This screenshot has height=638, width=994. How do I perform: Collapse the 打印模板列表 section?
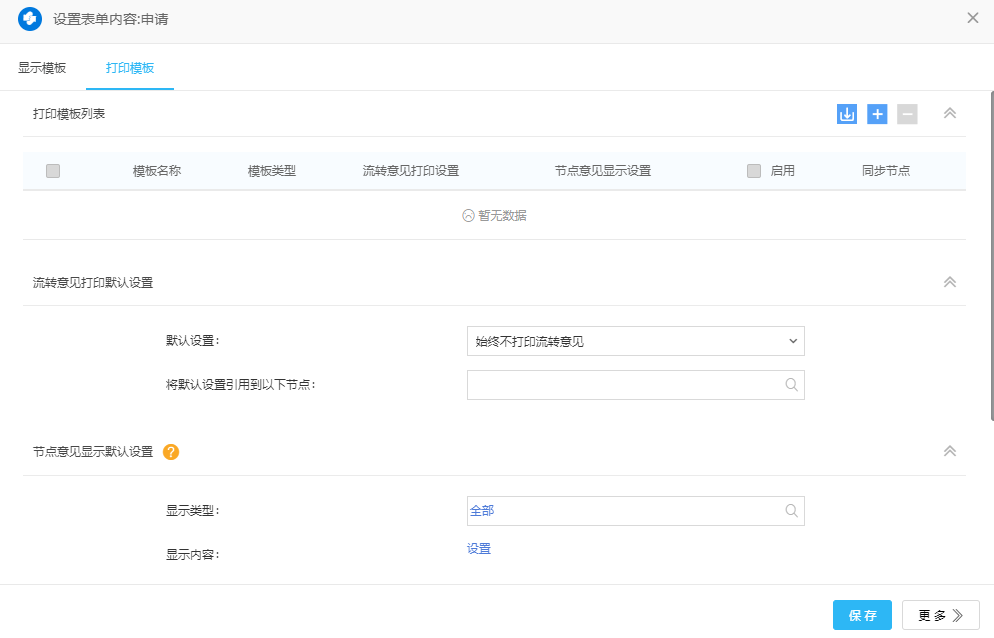pyautogui.click(x=950, y=114)
